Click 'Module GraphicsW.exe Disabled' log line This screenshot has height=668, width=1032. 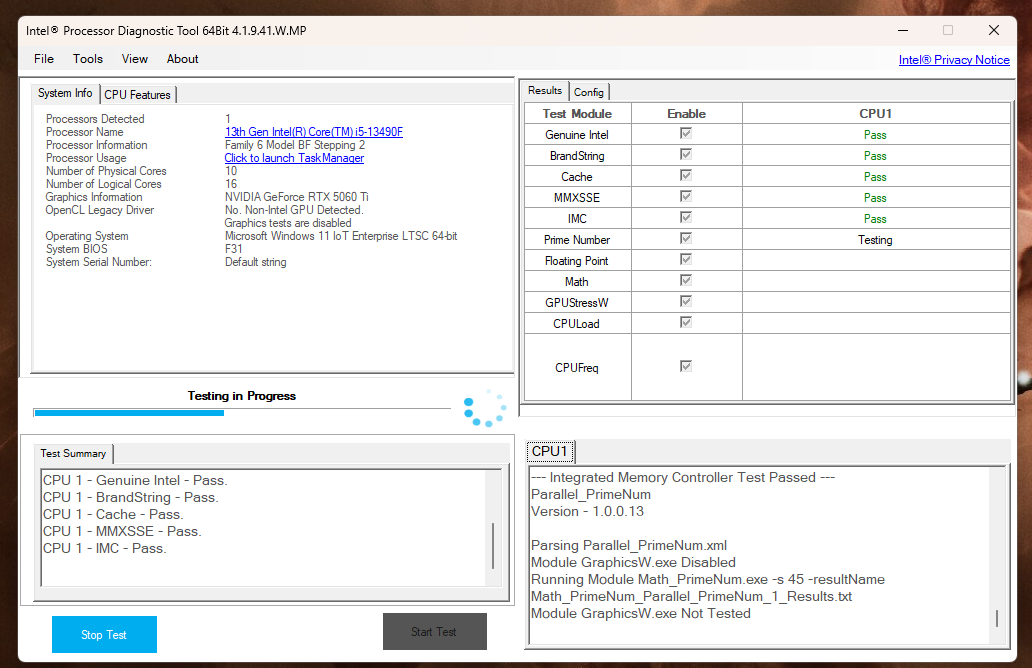633,563
